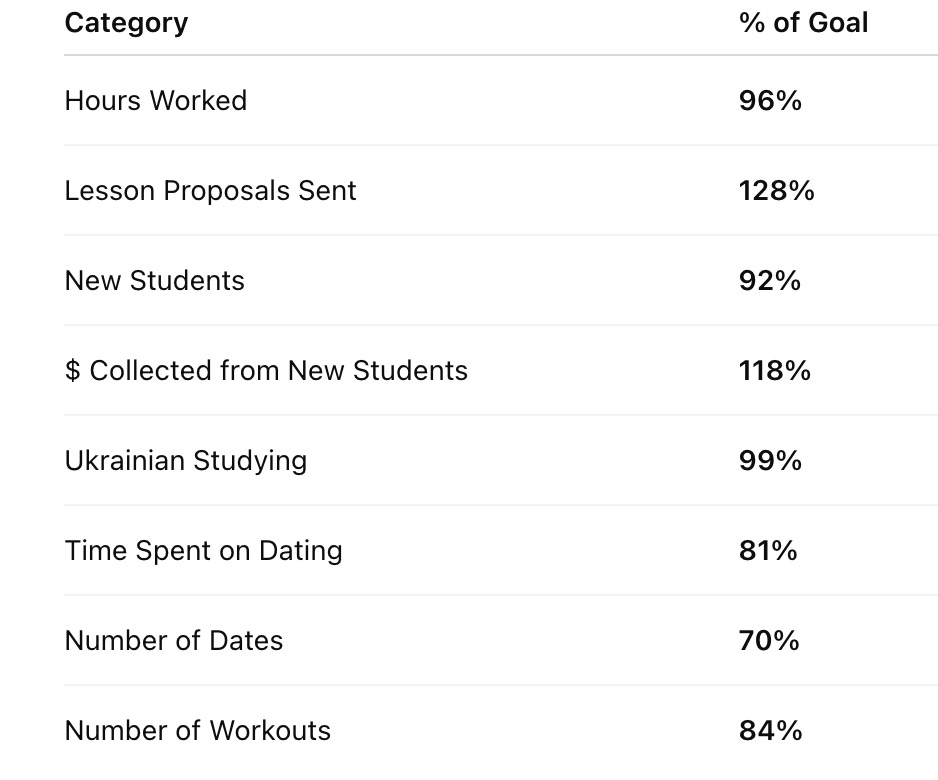
Task: Click the 118% goal value
Action: tap(774, 371)
